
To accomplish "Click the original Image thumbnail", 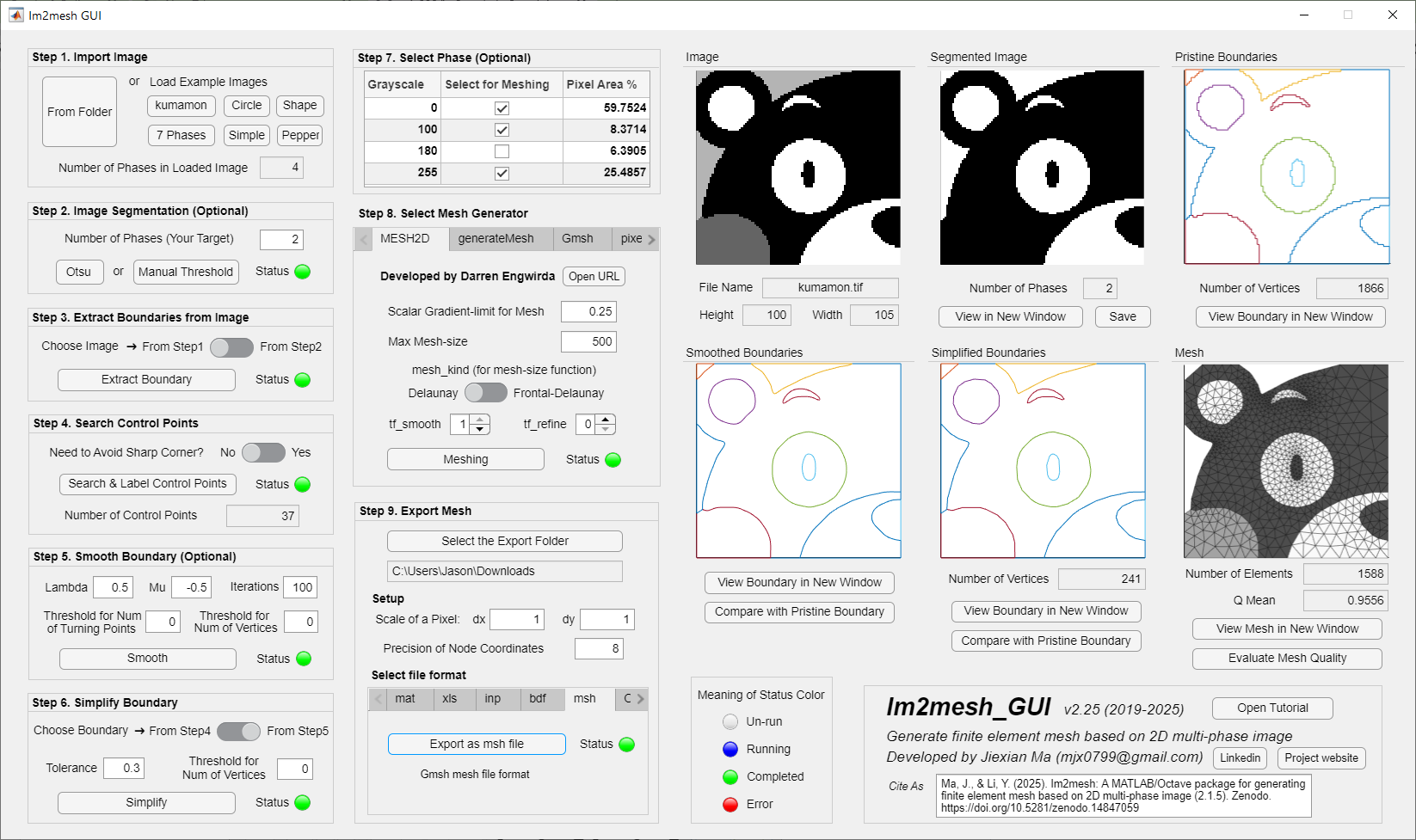I will [798, 168].
